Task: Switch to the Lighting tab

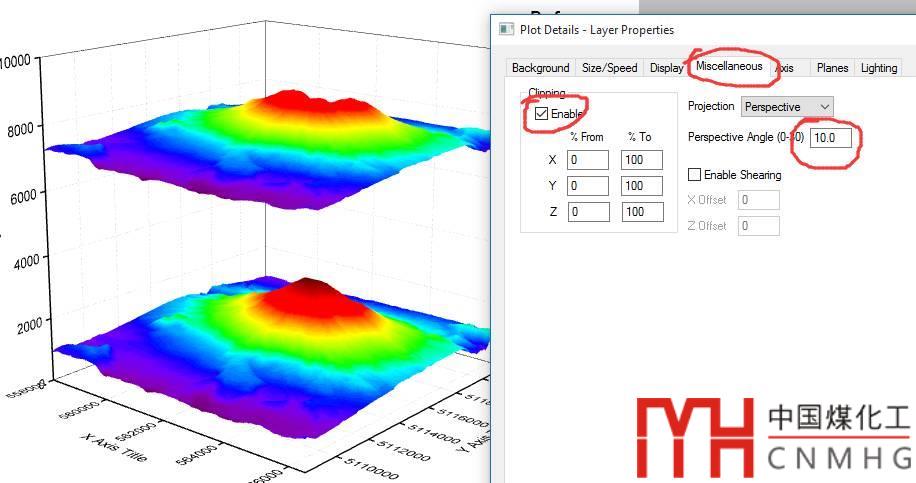Action: (x=879, y=68)
